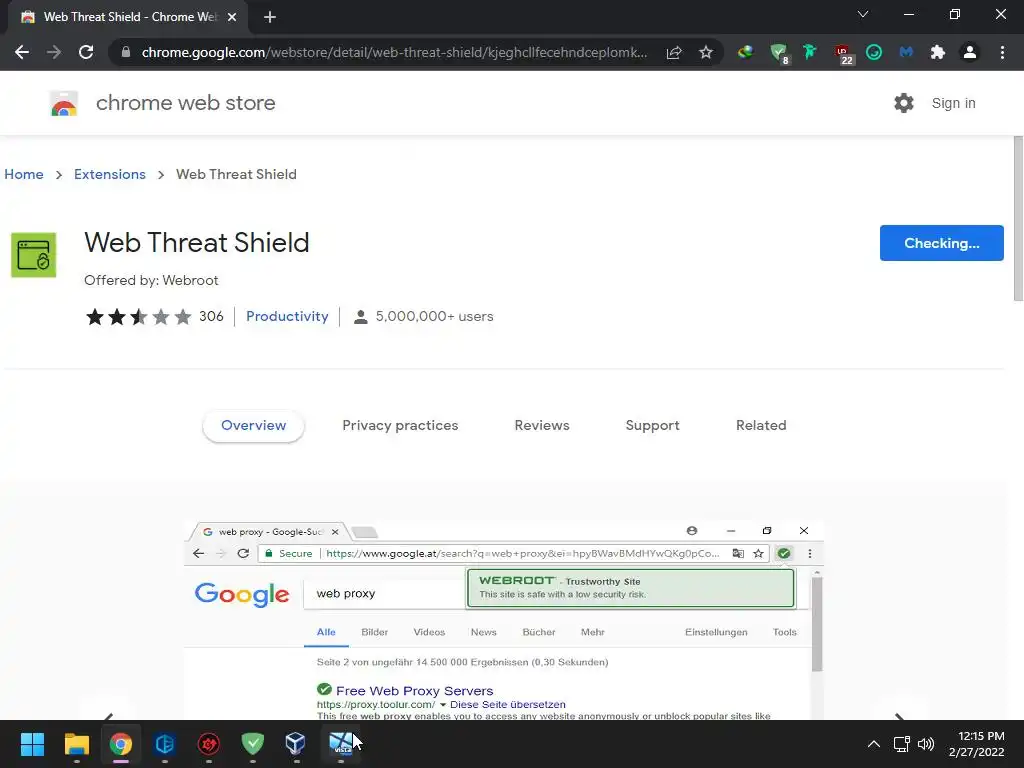Open the Vista VM taskbar icon
The image size is (1024, 768).
[x=340, y=744]
